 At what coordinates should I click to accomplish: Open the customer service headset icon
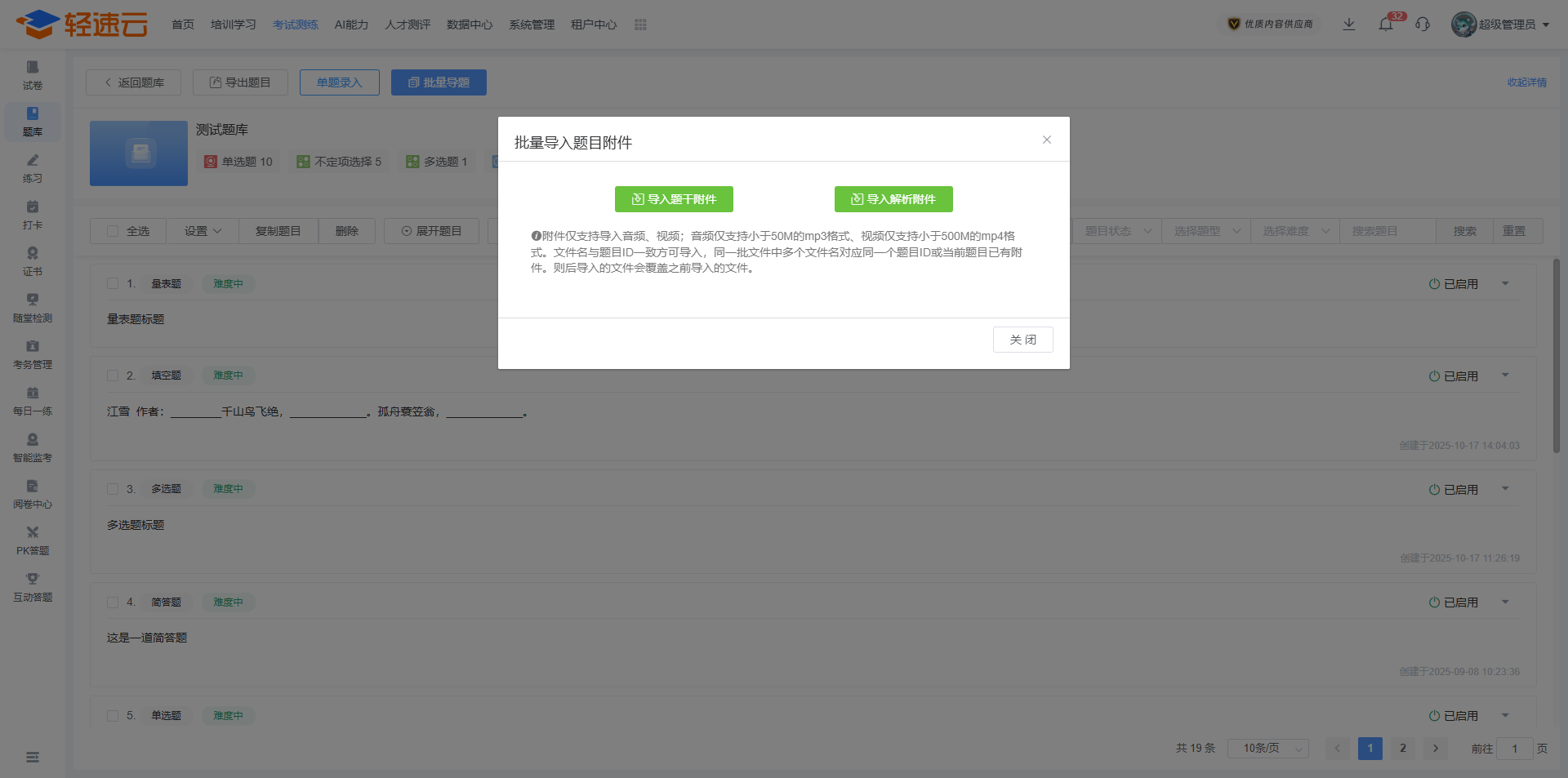[x=1423, y=24]
